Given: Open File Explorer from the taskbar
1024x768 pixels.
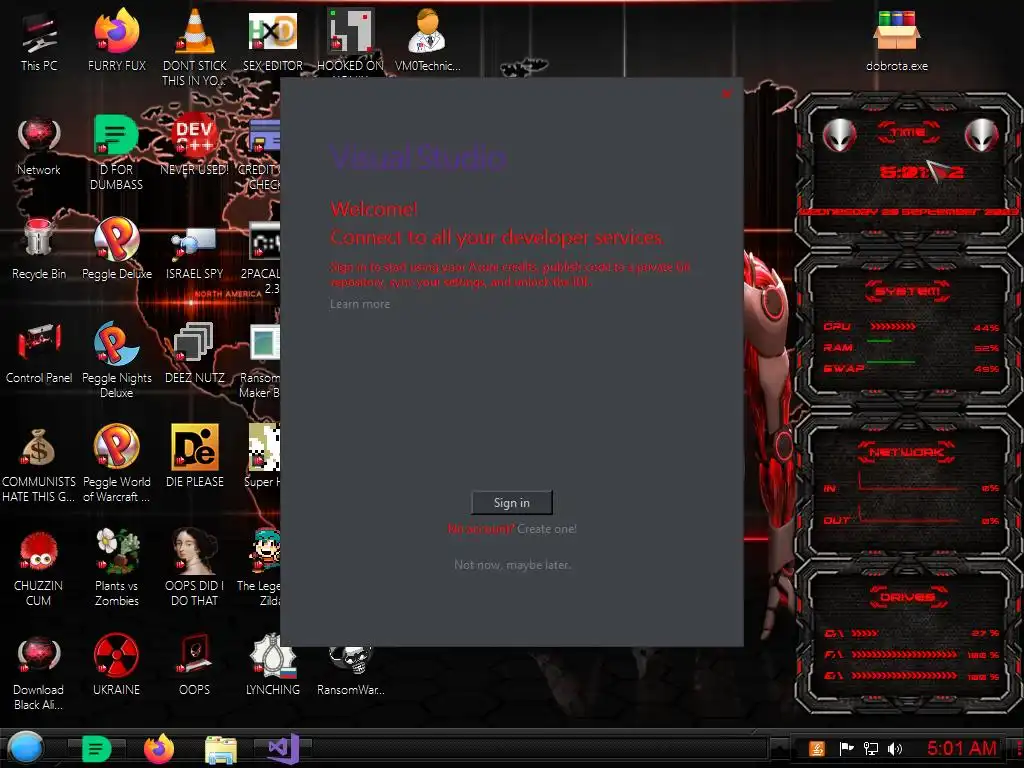Looking at the screenshot, I should (x=221, y=749).
